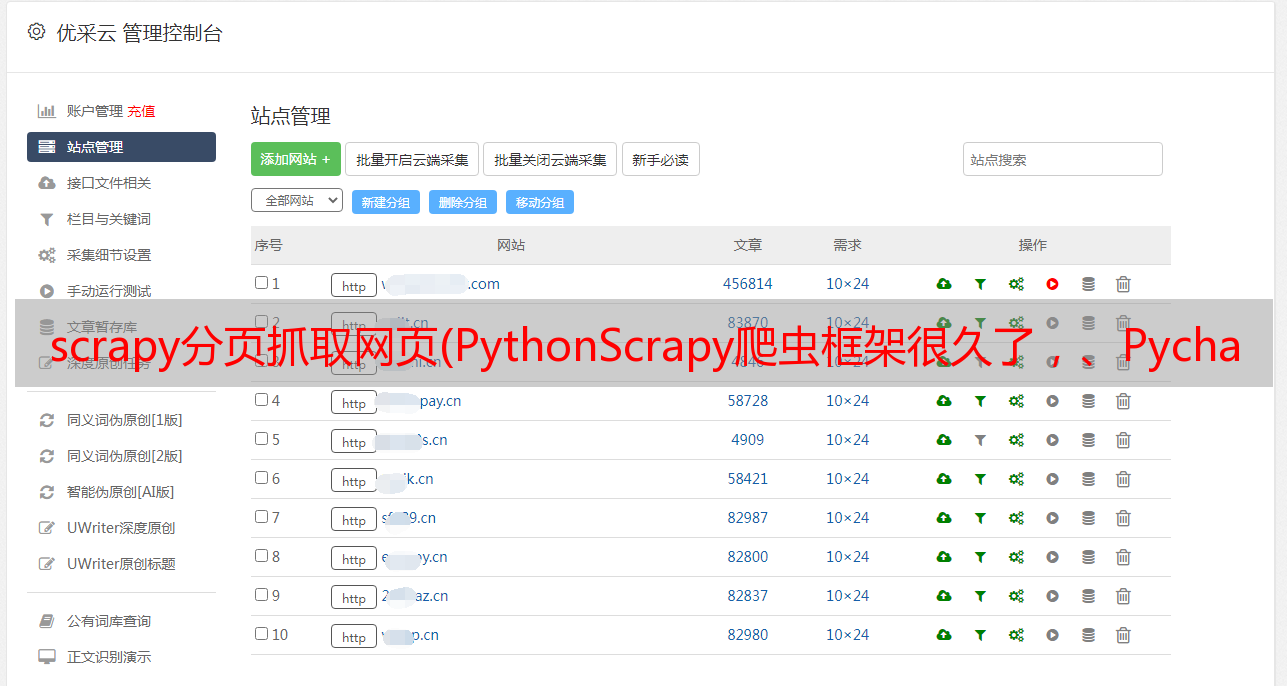Click the cloud upload icon in row 7

(944, 518)
